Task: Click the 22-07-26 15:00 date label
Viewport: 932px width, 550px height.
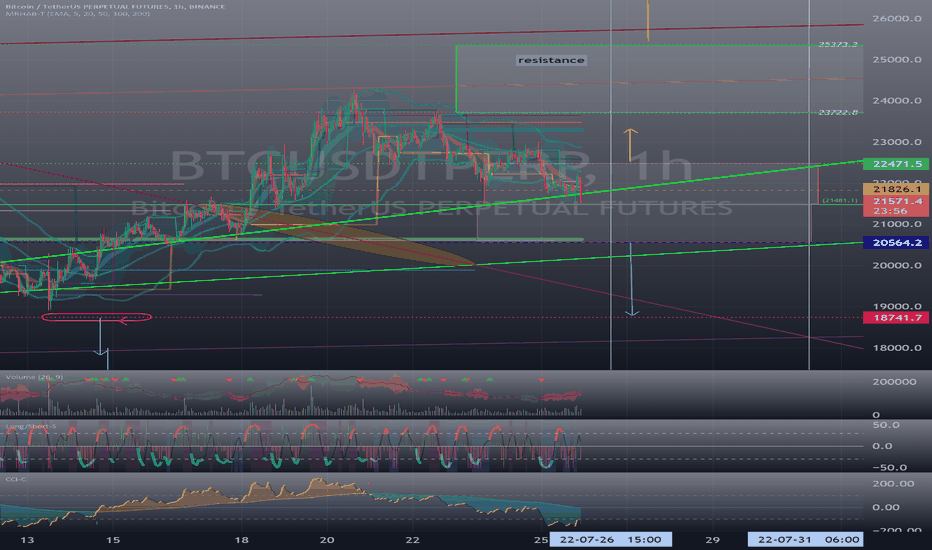Action: coord(610,539)
